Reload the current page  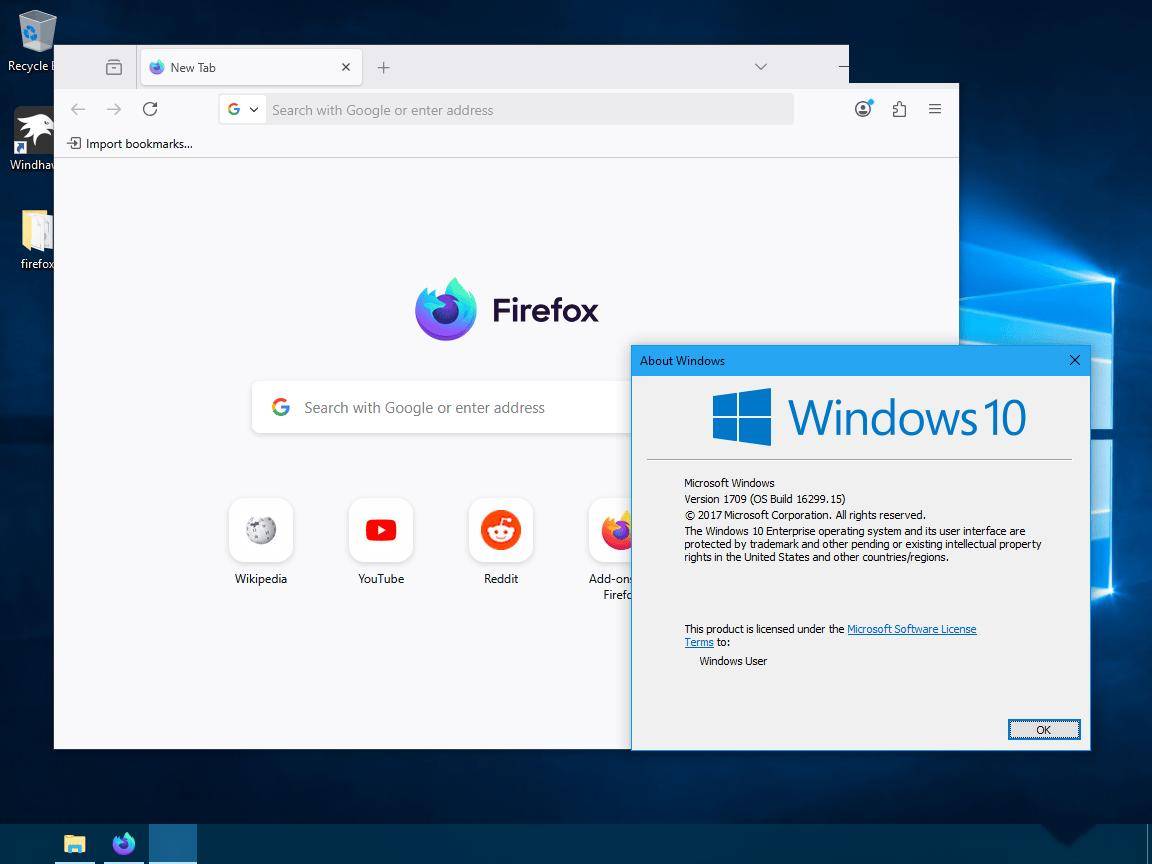click(x=150, y=109)
